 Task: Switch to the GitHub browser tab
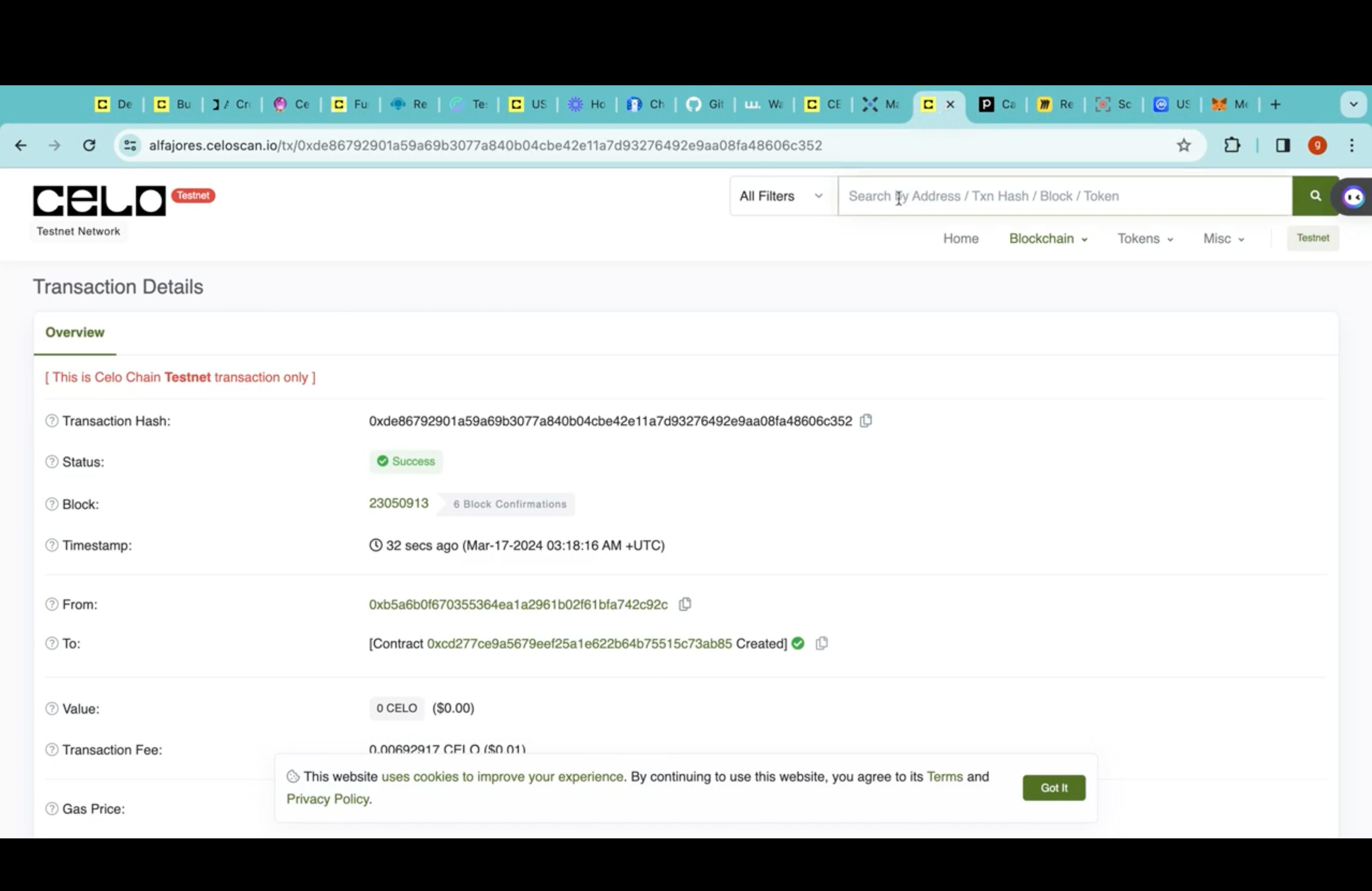tap(705, 104)
